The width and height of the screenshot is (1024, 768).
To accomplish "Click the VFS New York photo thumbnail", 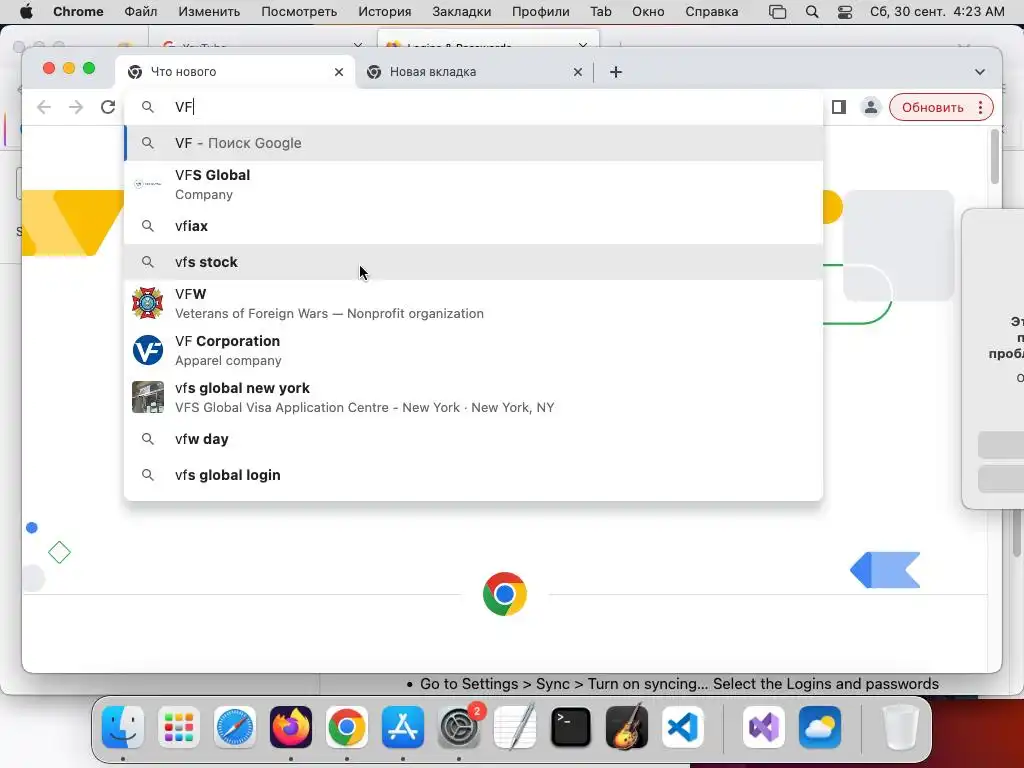I will [x=148, y=397].
